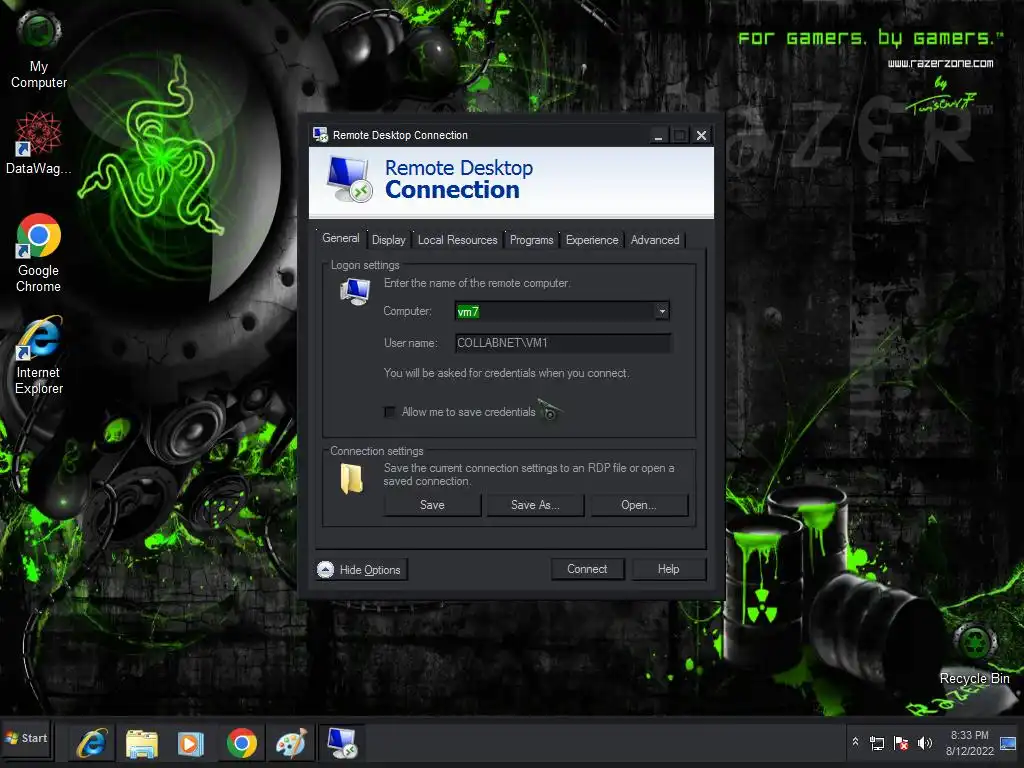Open the DataWag desktop shortcut

(39, 144)
